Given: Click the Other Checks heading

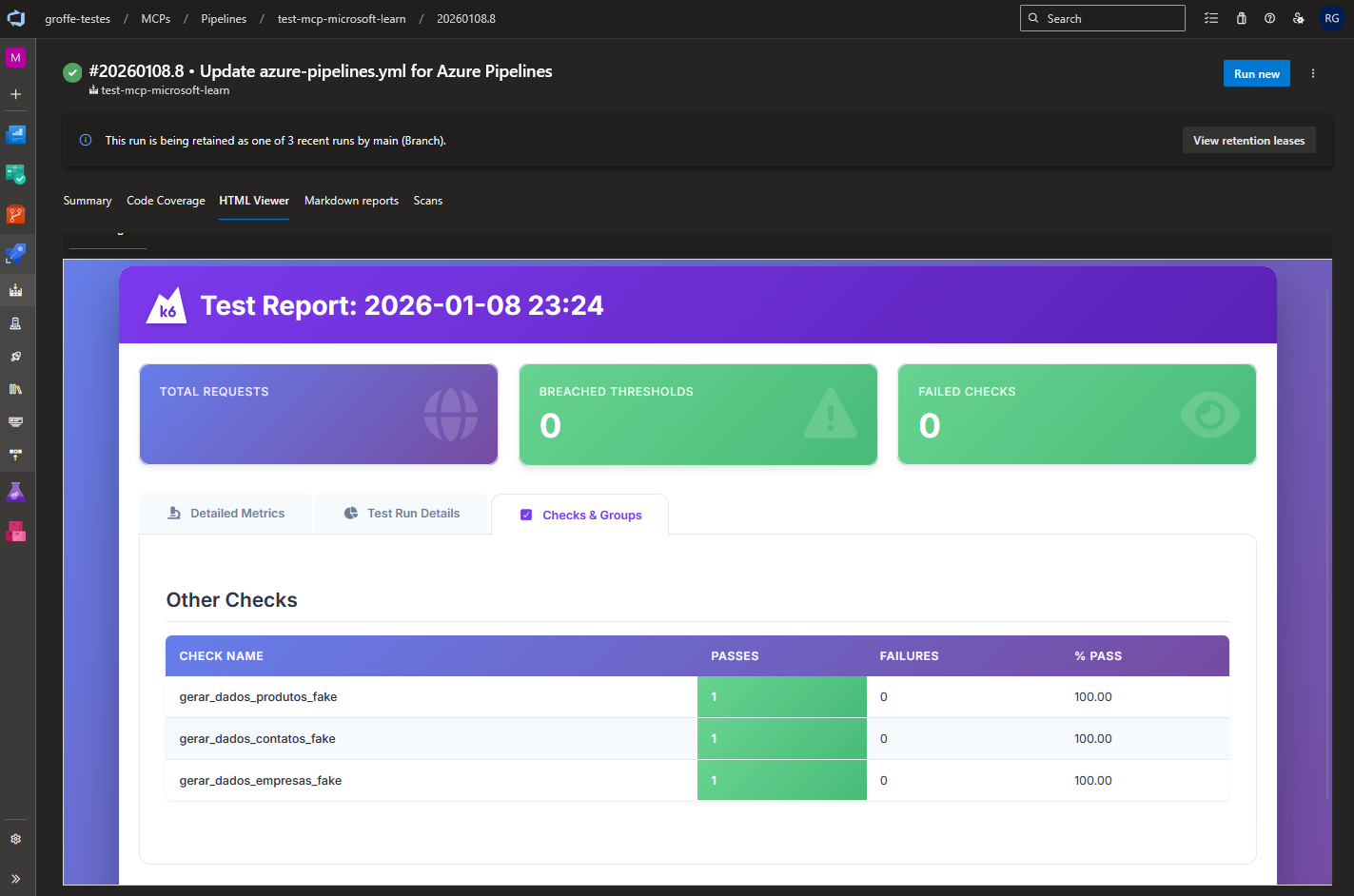Looking at the screenshot, I should (x=232, y=600).
